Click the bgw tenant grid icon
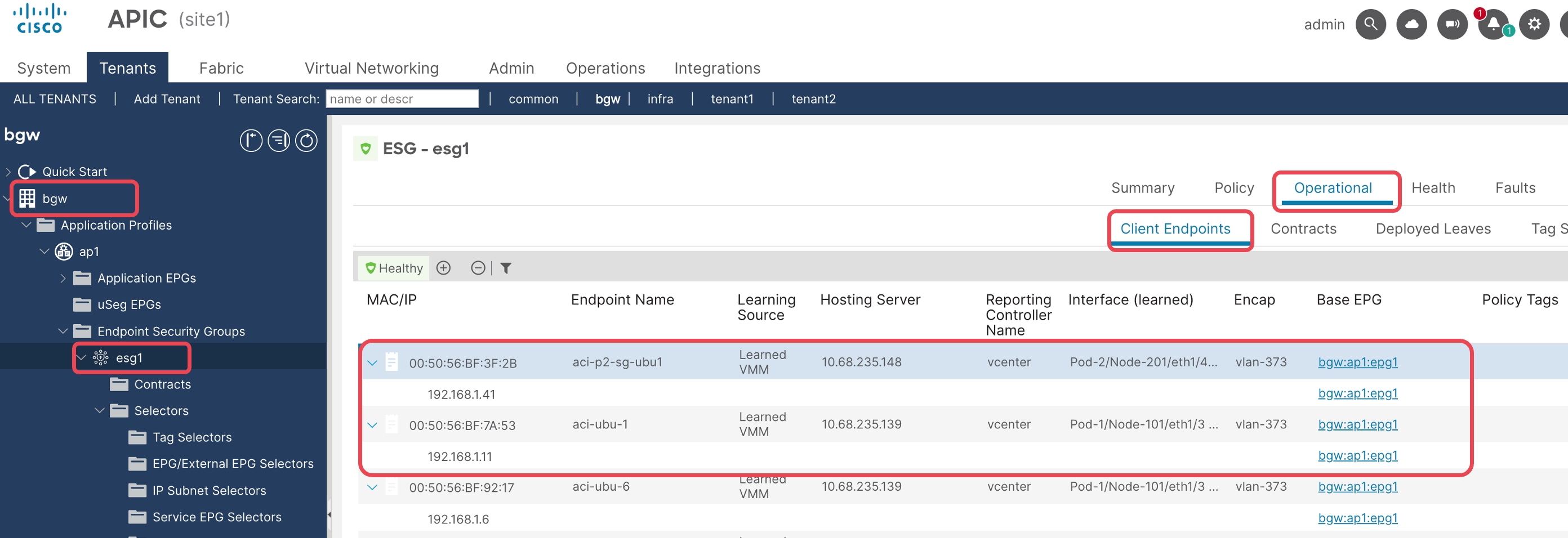Viewport: 1568px width, 538px height. (x=27, y=198)
